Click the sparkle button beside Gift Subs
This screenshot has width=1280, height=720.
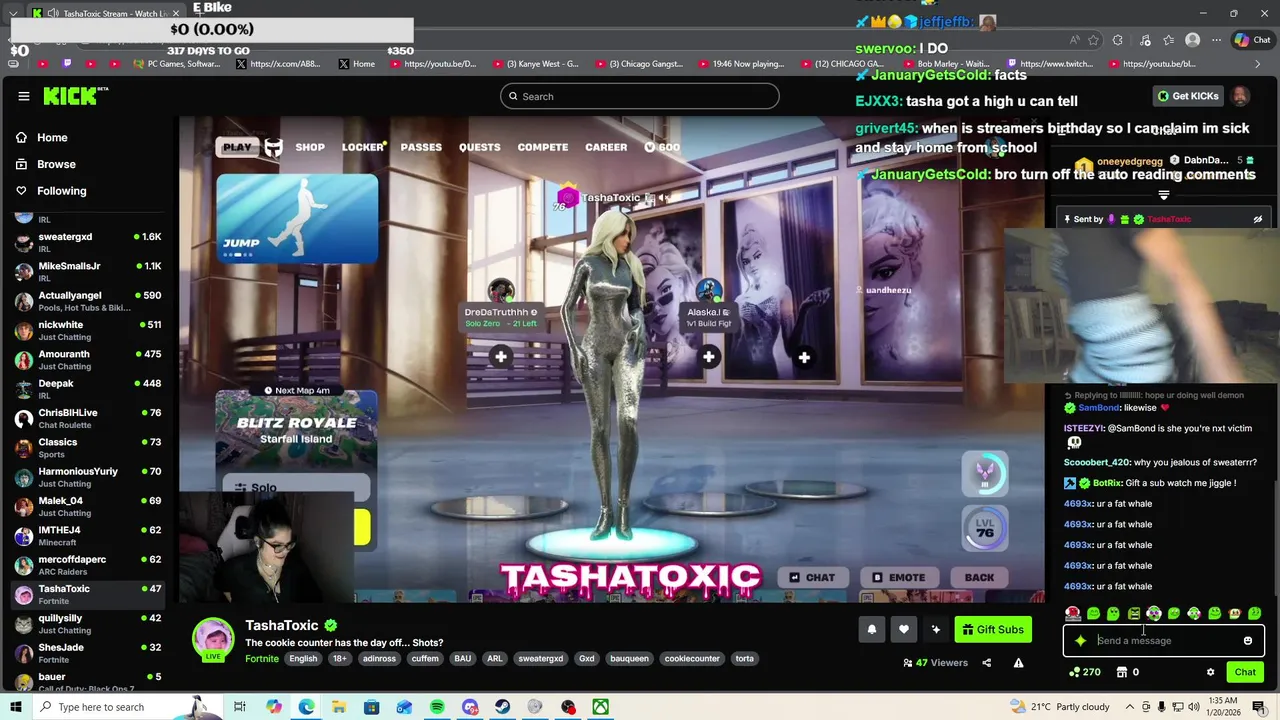(936, 629)
